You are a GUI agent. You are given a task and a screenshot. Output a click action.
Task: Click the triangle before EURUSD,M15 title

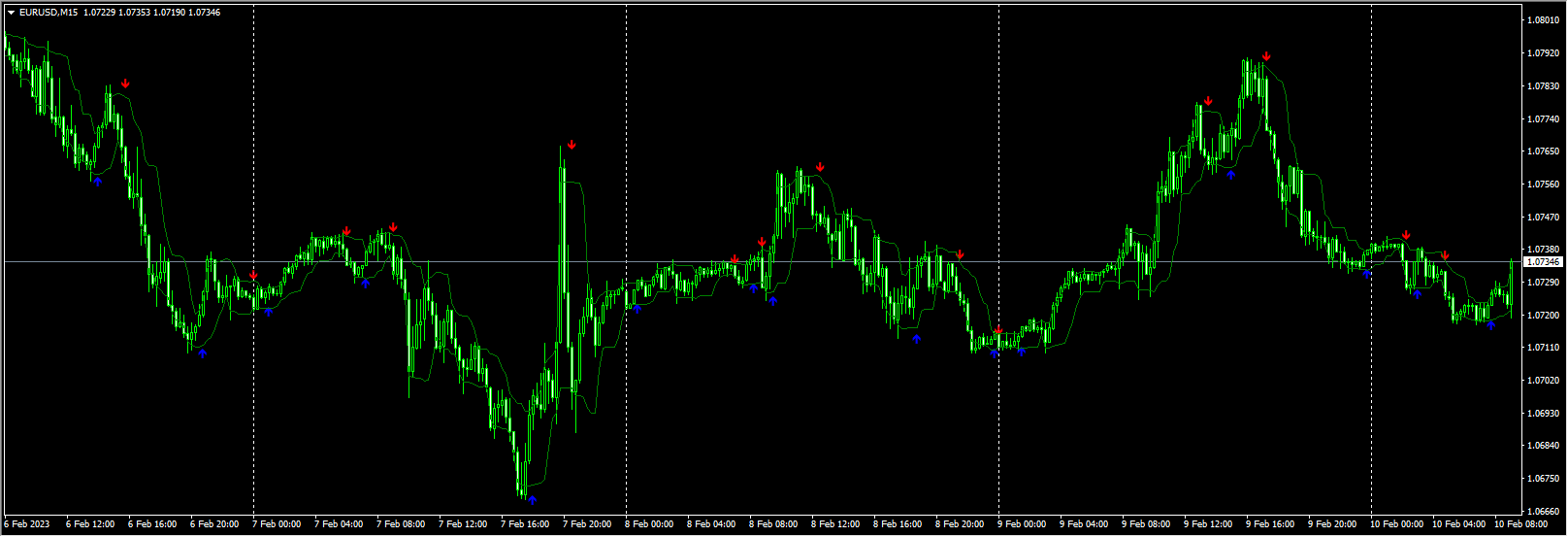pos(12,13)
